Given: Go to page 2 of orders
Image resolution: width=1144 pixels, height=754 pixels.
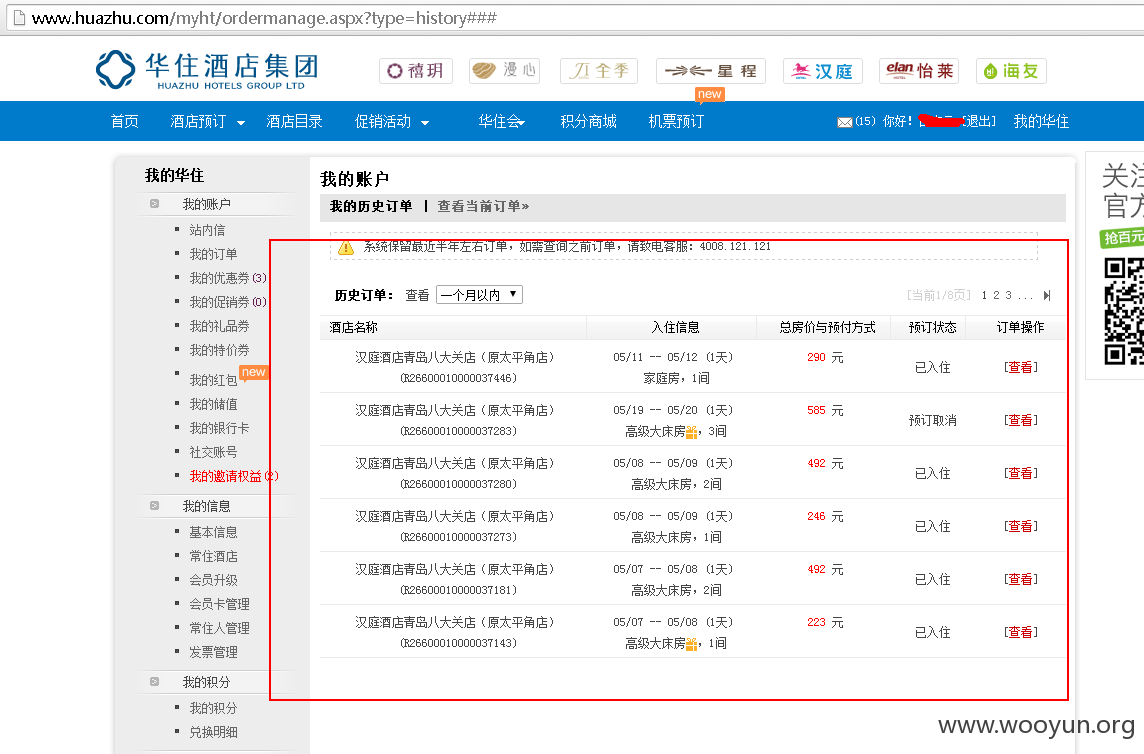Looking at the screenshot, I should click(x=996, y=296).
